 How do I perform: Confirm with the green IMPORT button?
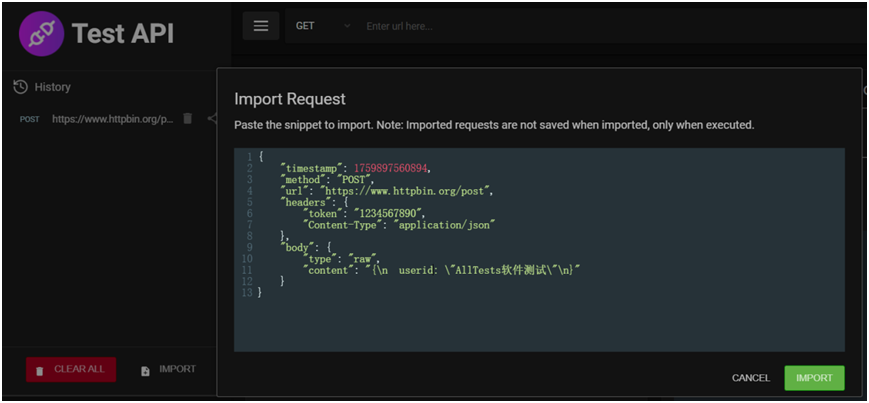pos(814,378)
